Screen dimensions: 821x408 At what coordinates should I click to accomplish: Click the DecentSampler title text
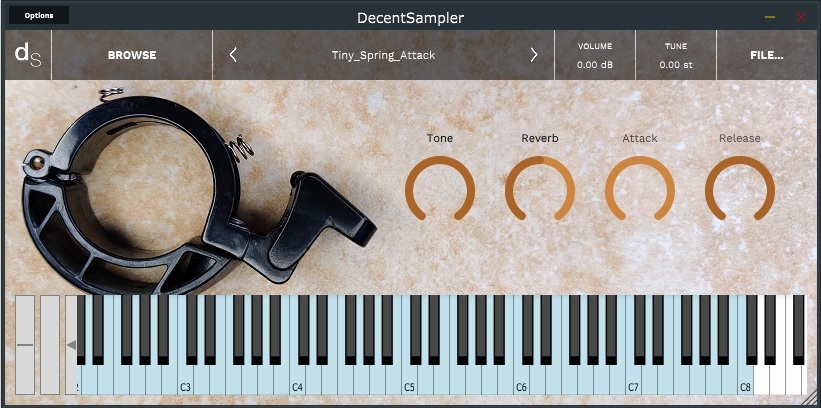click(410, 18)
